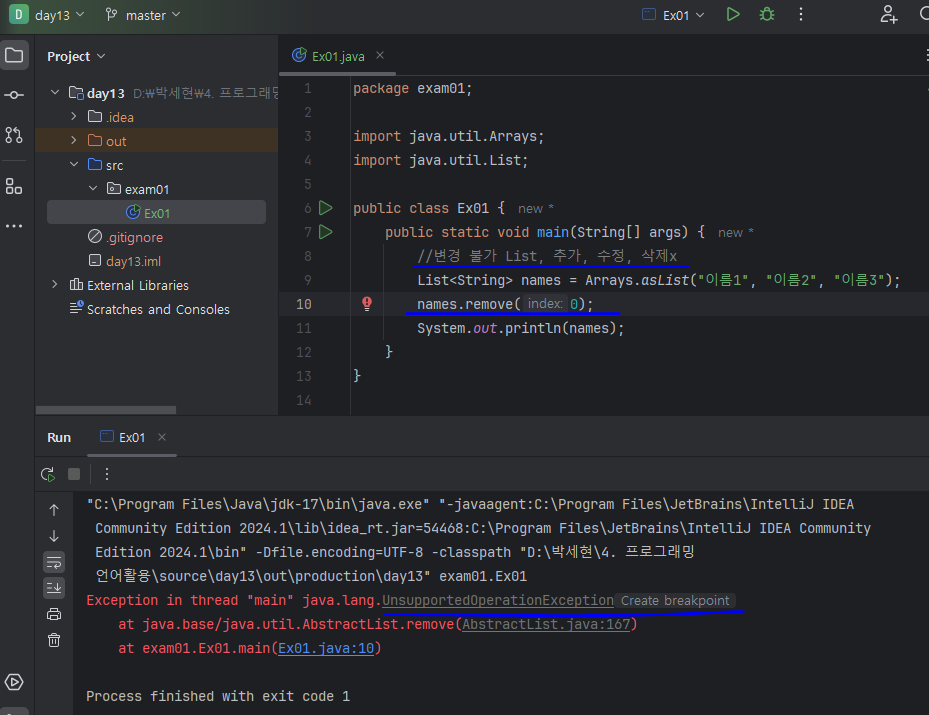Click the Create breakpoint button
Image resolution: width=929 pixels, height=715 pixels.
point(675,600)
